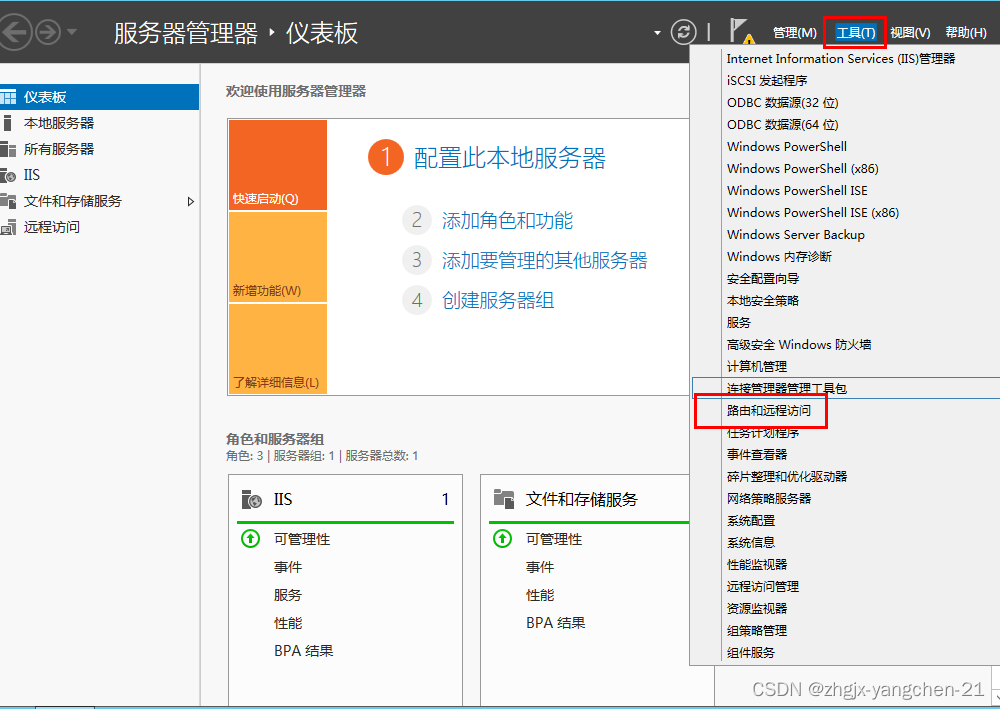Choose 网络策略服务器 from tools menu

(x=768, y=499)
